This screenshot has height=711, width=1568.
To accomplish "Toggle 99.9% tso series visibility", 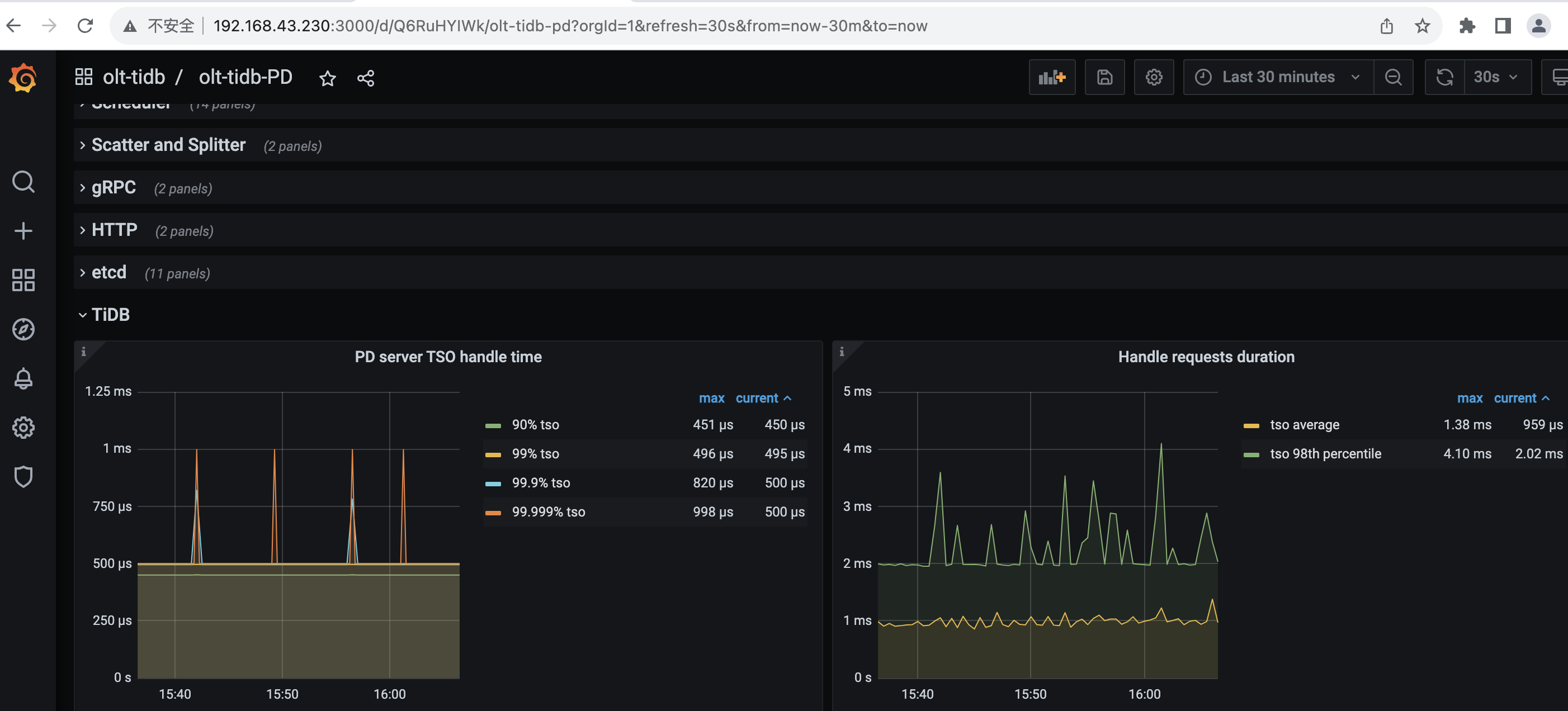I will tap(541, 483).
